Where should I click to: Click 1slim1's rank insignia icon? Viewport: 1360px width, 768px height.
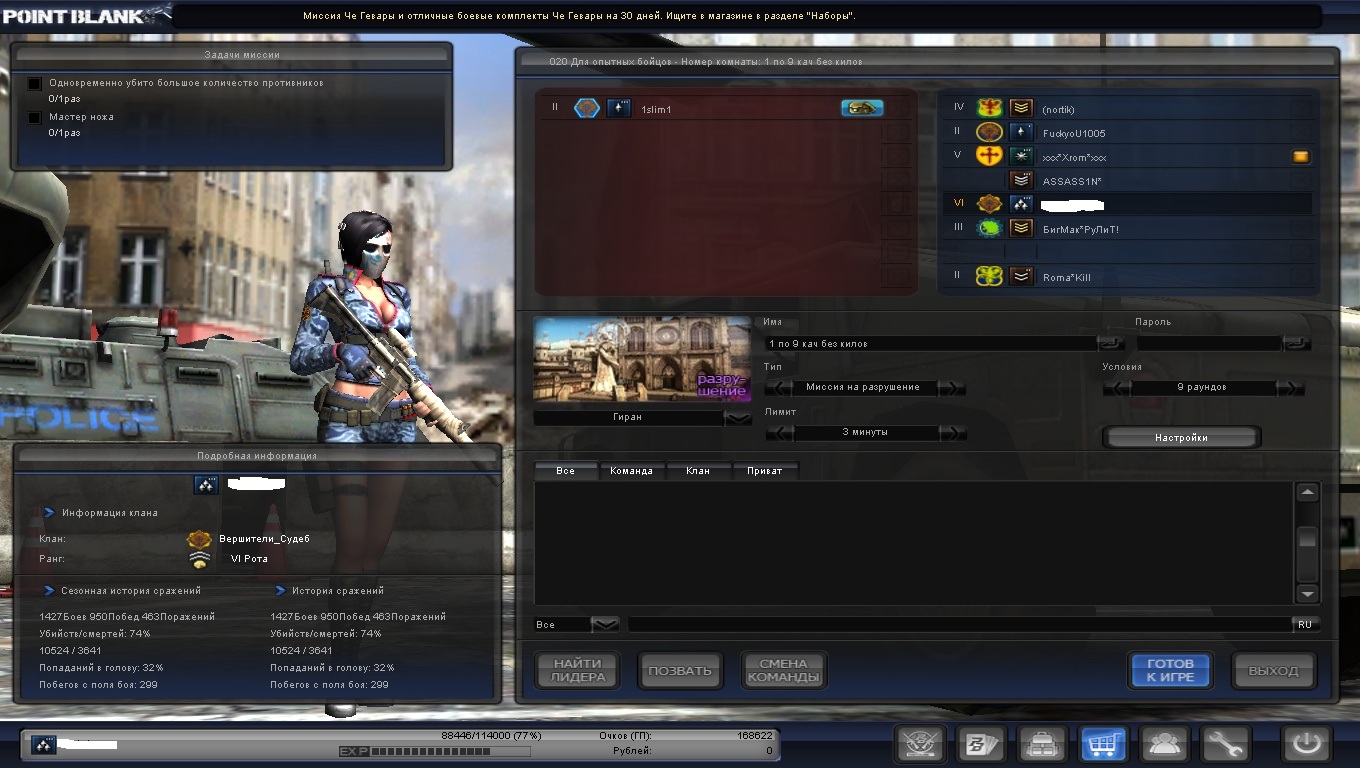[x=619, y=108]
